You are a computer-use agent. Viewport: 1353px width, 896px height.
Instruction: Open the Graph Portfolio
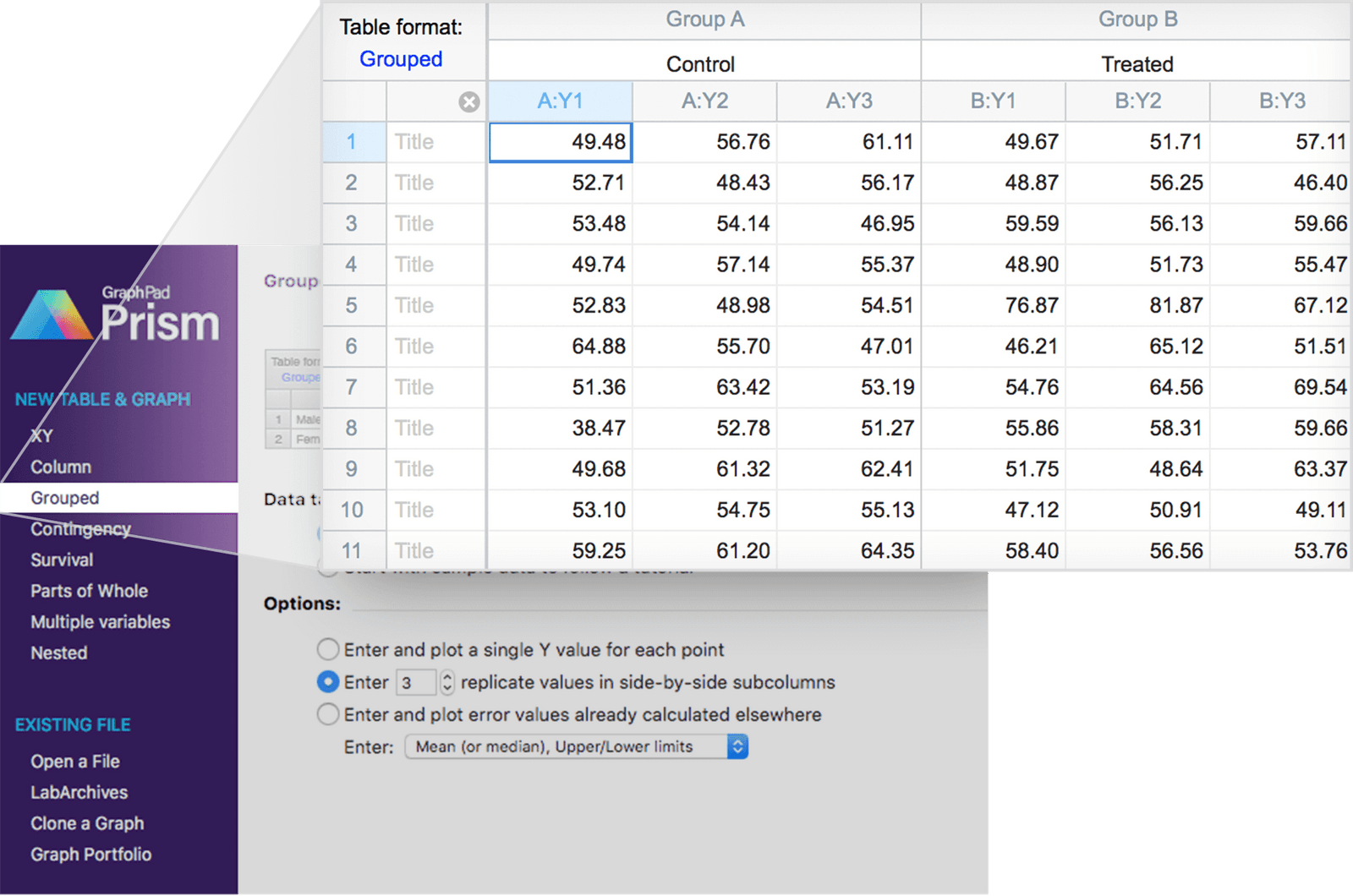[x=90, y=855]
